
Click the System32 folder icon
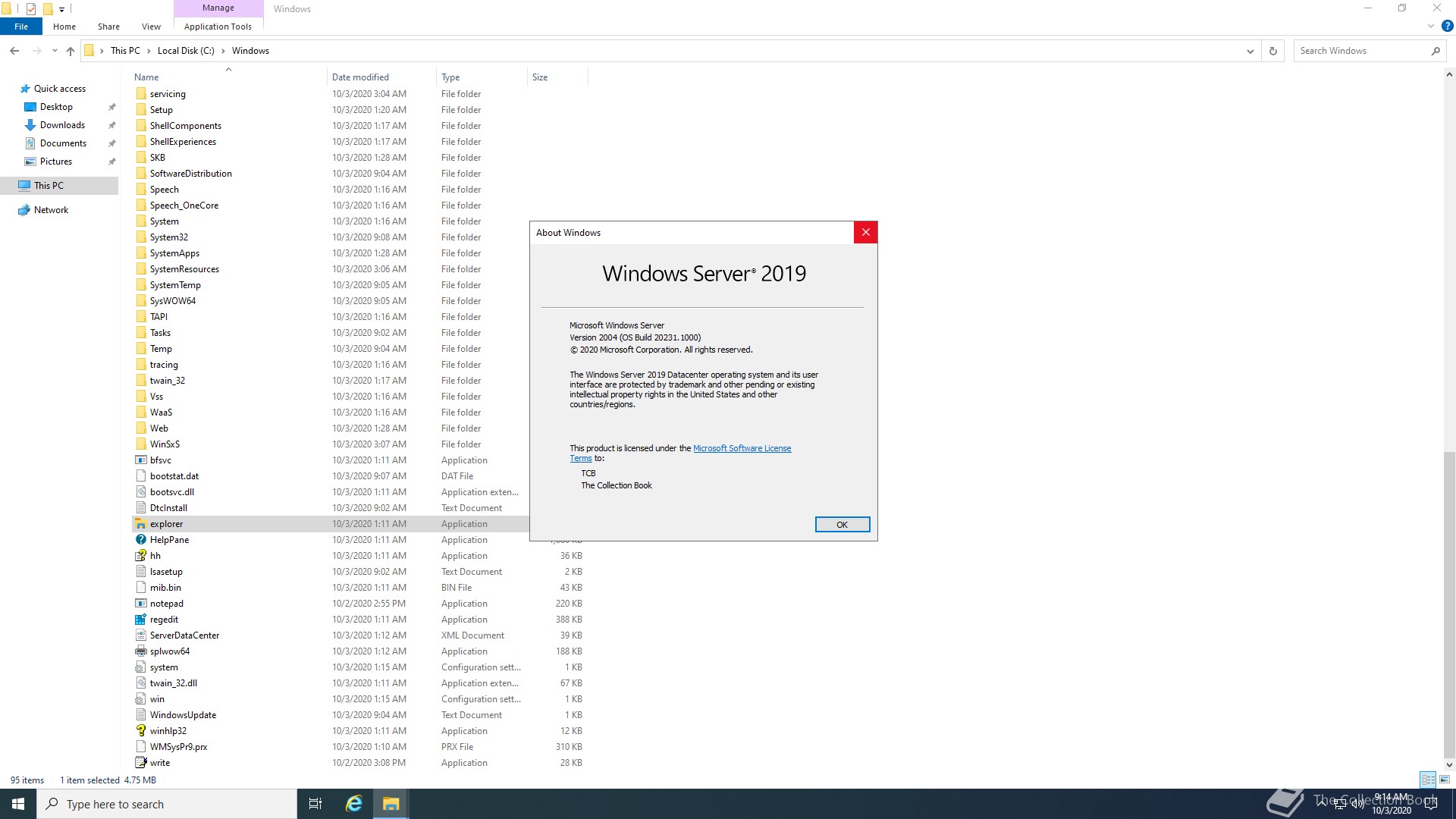pos(140,237)
